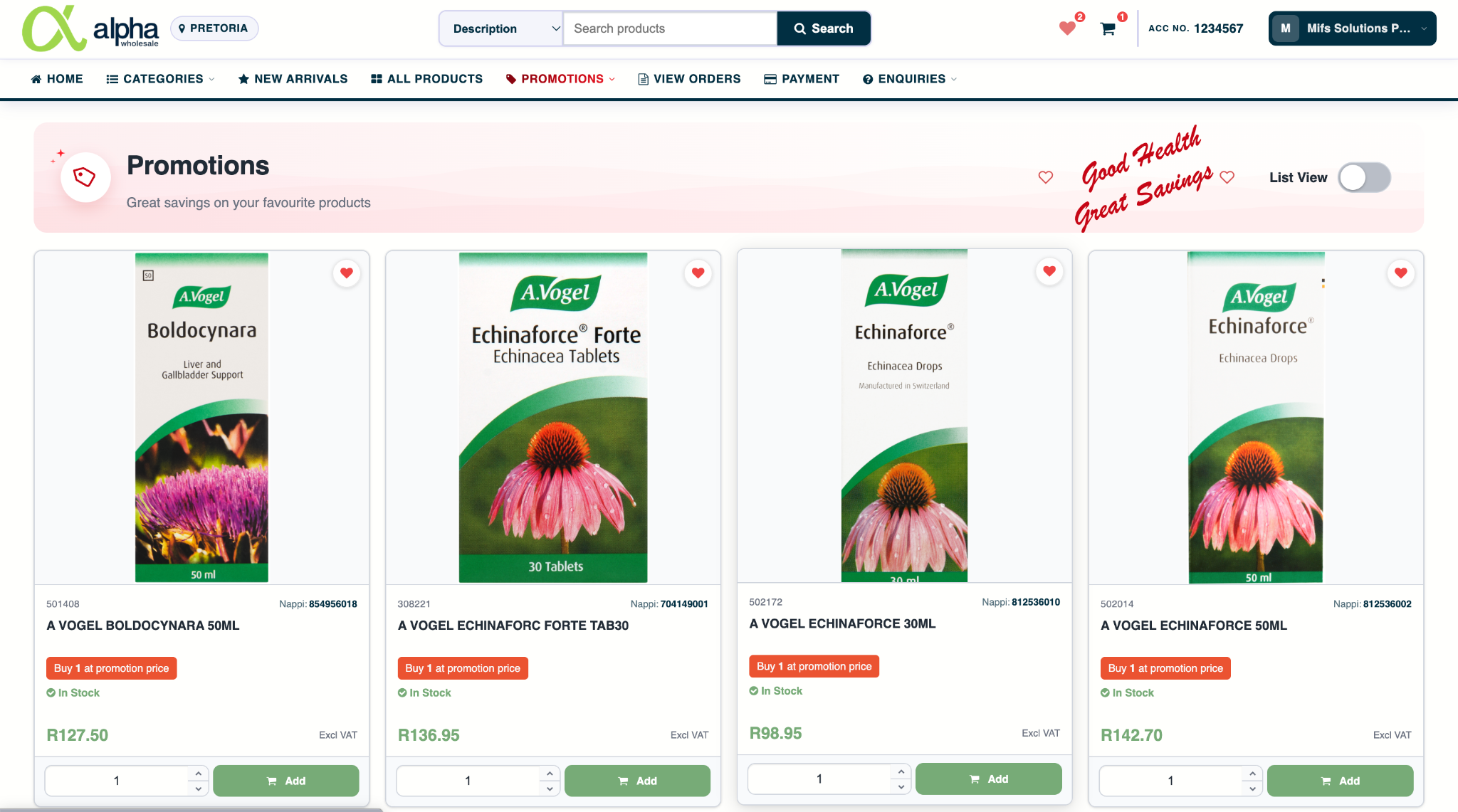Open the Description search filter dropdown

501,28
